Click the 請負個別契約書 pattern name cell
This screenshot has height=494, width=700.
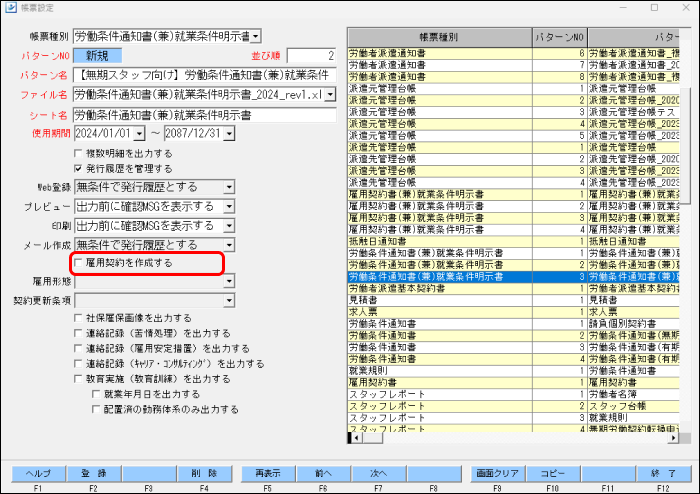coord(633,324)
